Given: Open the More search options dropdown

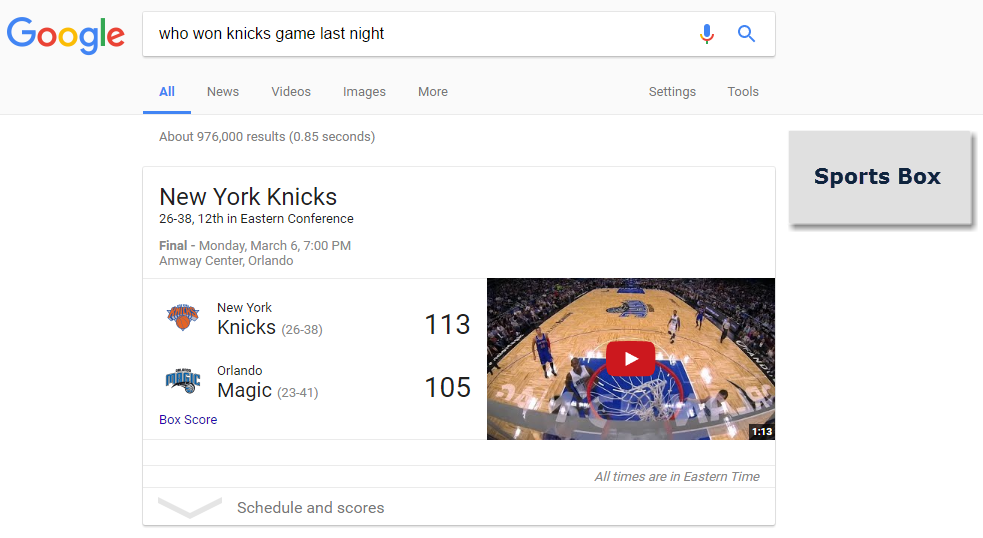Looking at the screenshot, I should pyautogui.click(x=433, y=92).
